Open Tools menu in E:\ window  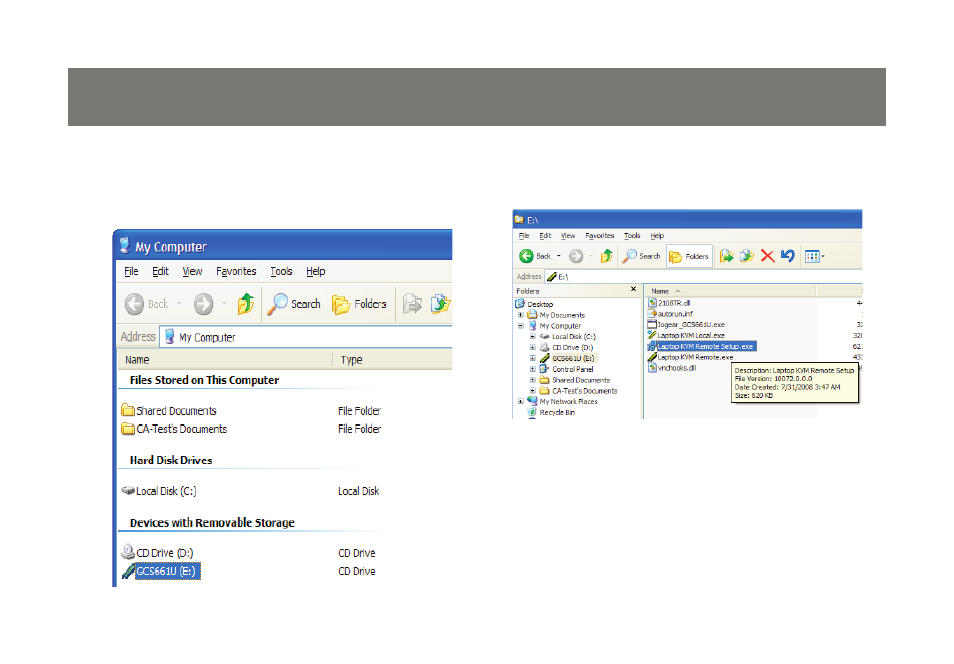point(632,236)
